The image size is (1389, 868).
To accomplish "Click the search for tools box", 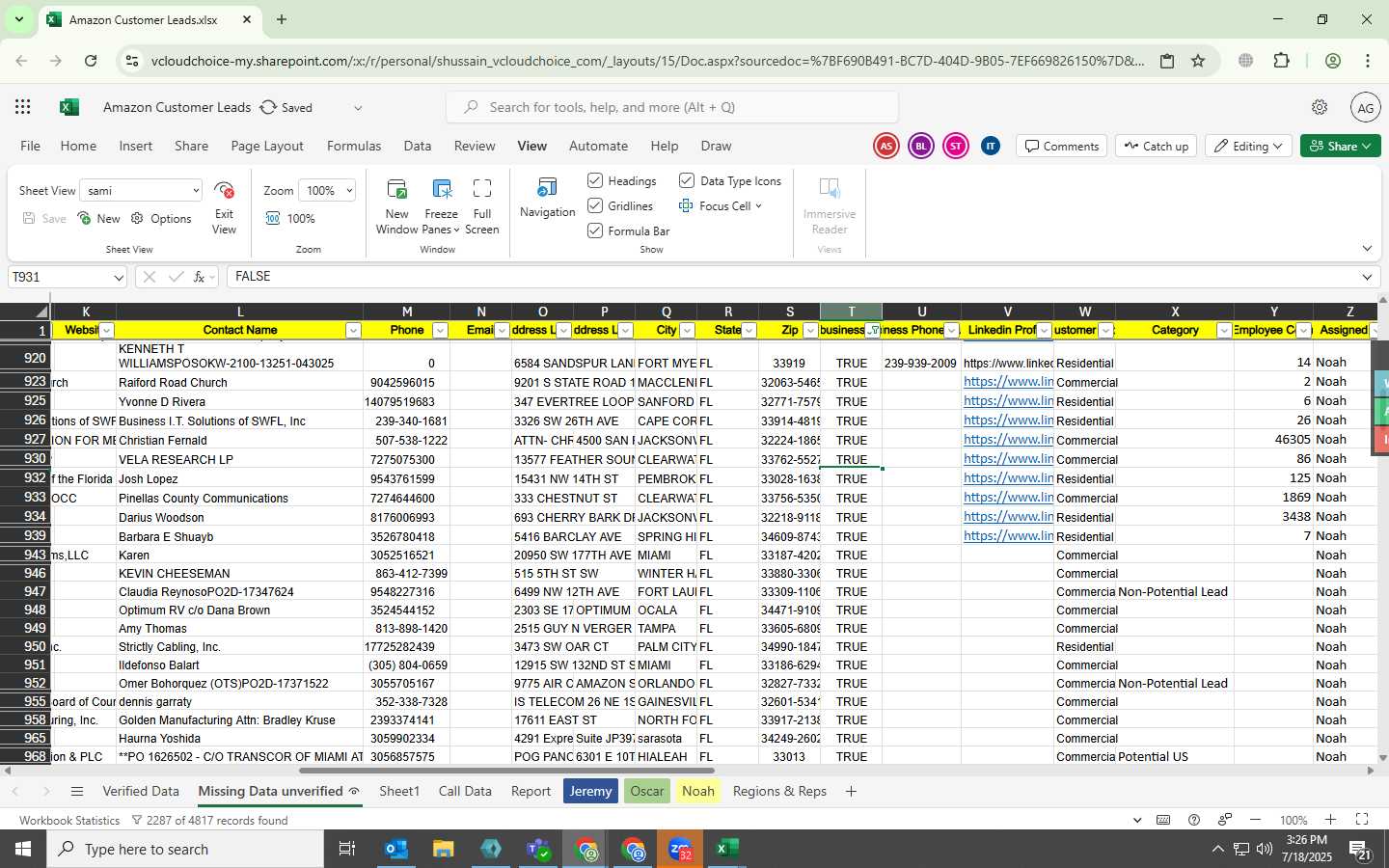I will 672,107.
